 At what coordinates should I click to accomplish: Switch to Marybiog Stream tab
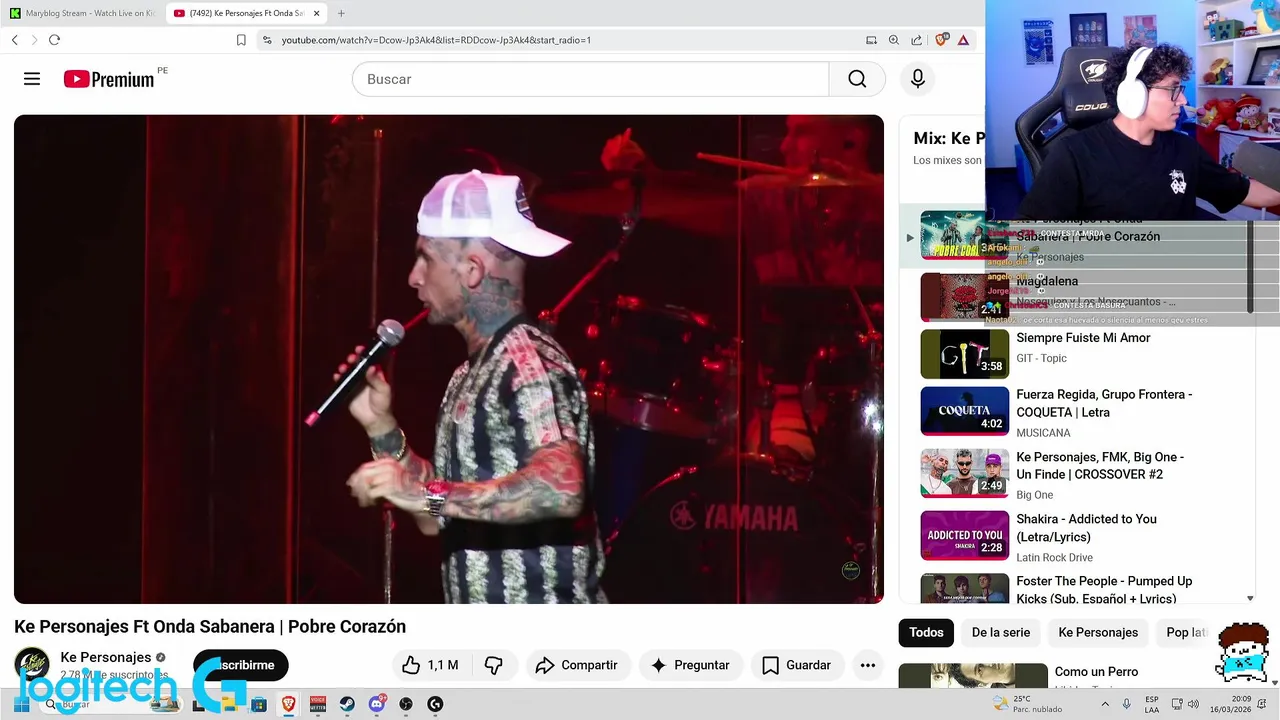pos(83,13)
